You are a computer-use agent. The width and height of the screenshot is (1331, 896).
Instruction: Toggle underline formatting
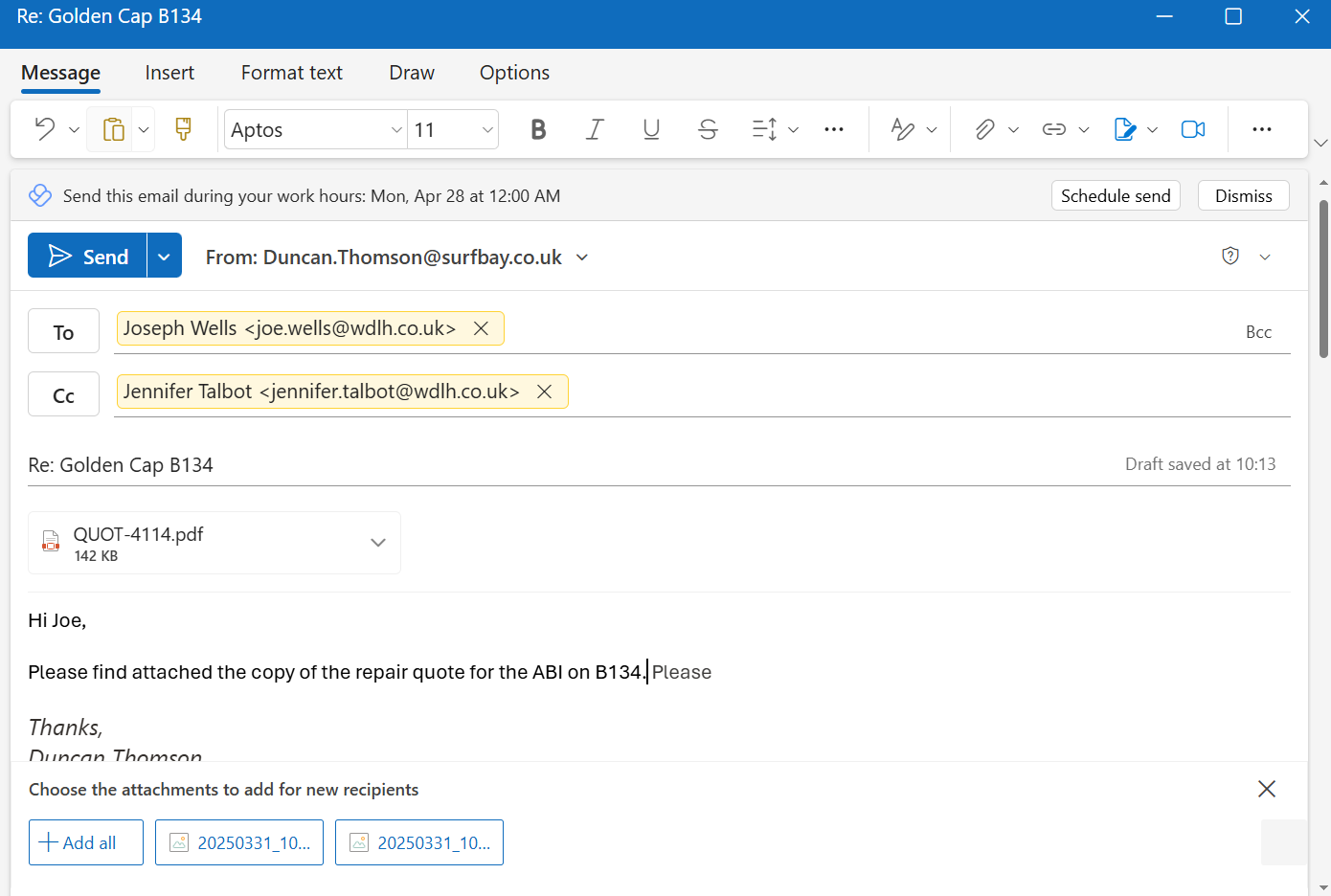(x=651, y=129)
